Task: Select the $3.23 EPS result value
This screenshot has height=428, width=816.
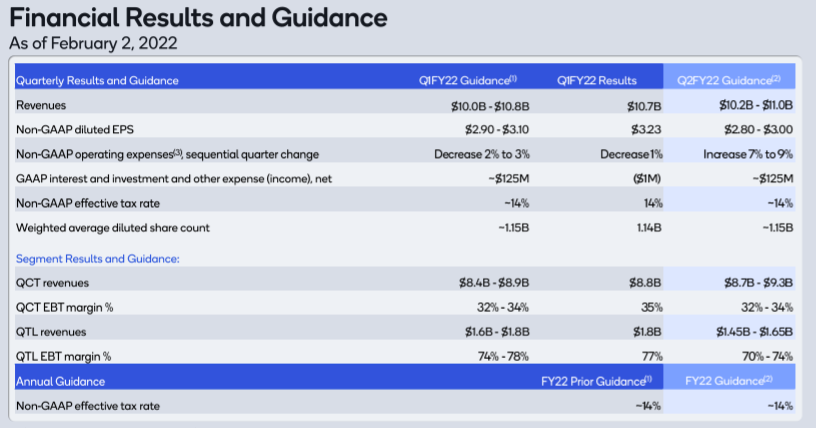Action: pos(648,129)
